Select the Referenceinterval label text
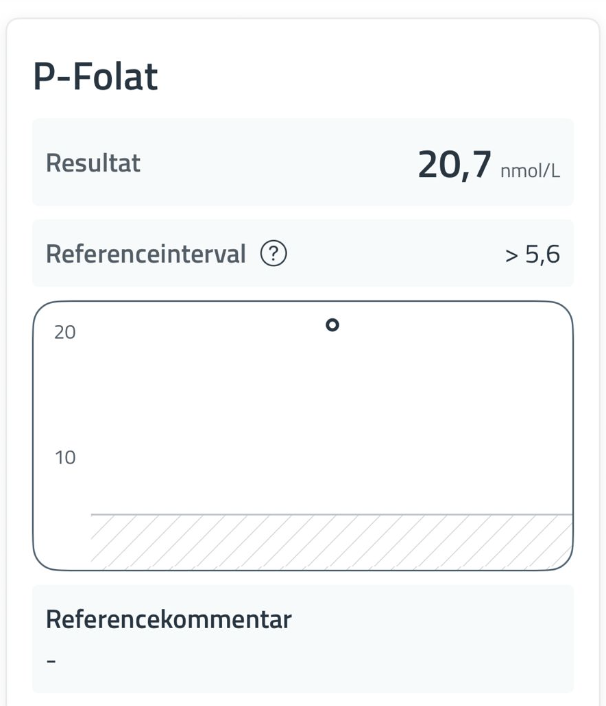606x706 pixels. point(145,254)
